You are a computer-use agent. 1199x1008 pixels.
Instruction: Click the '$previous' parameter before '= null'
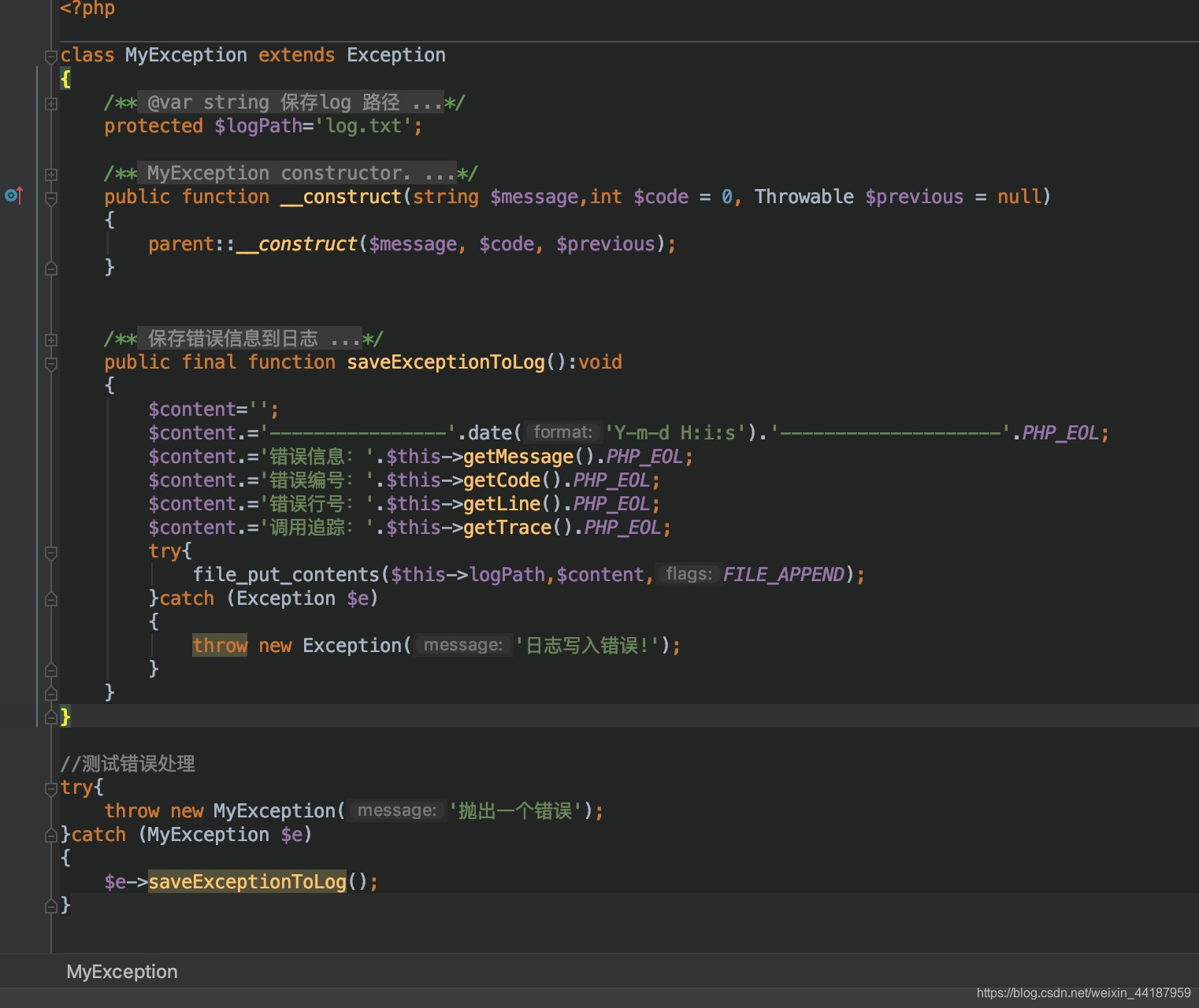pos(914,197)
